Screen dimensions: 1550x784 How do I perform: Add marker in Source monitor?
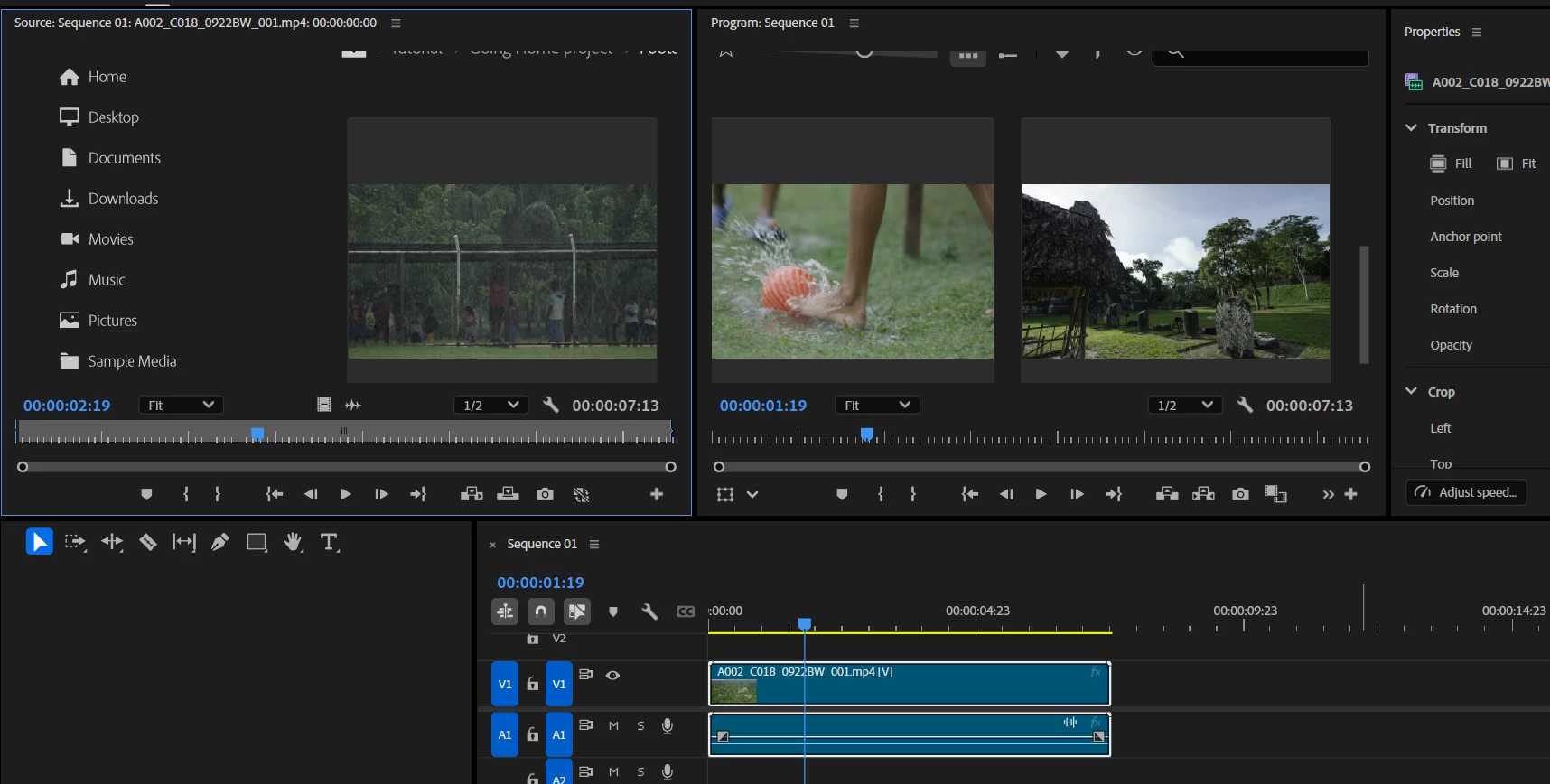(146, 494)
